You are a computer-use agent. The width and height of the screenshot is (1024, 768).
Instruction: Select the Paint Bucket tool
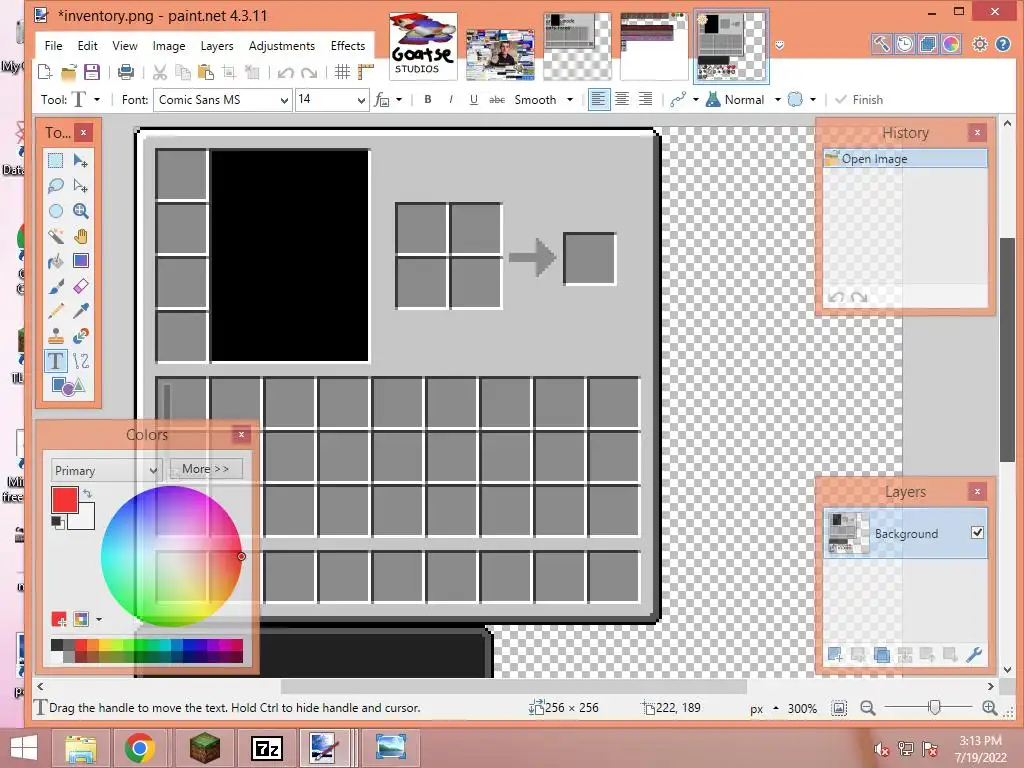coord(56,261)
